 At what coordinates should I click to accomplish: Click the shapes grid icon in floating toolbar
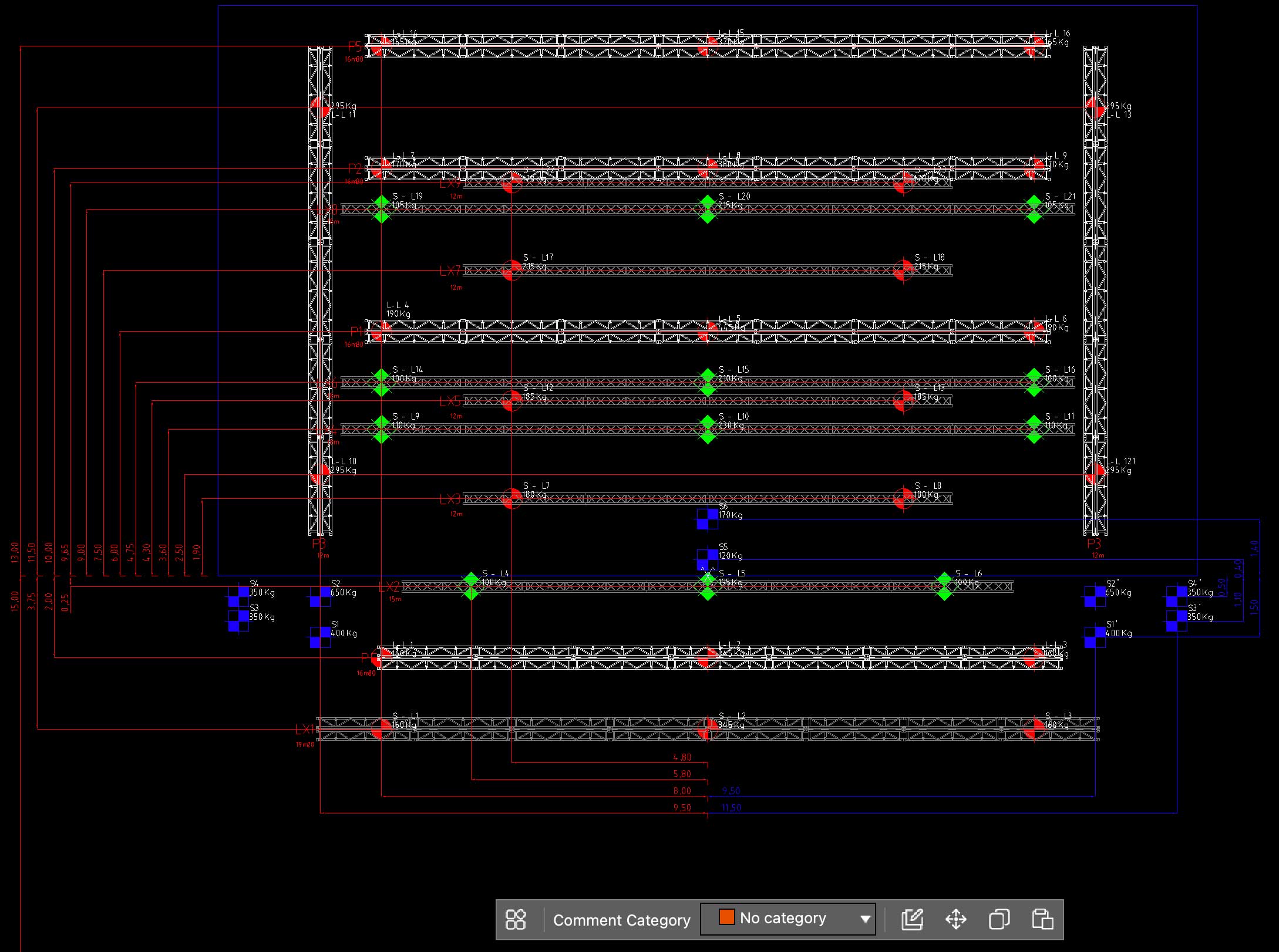tap(516, 919)
